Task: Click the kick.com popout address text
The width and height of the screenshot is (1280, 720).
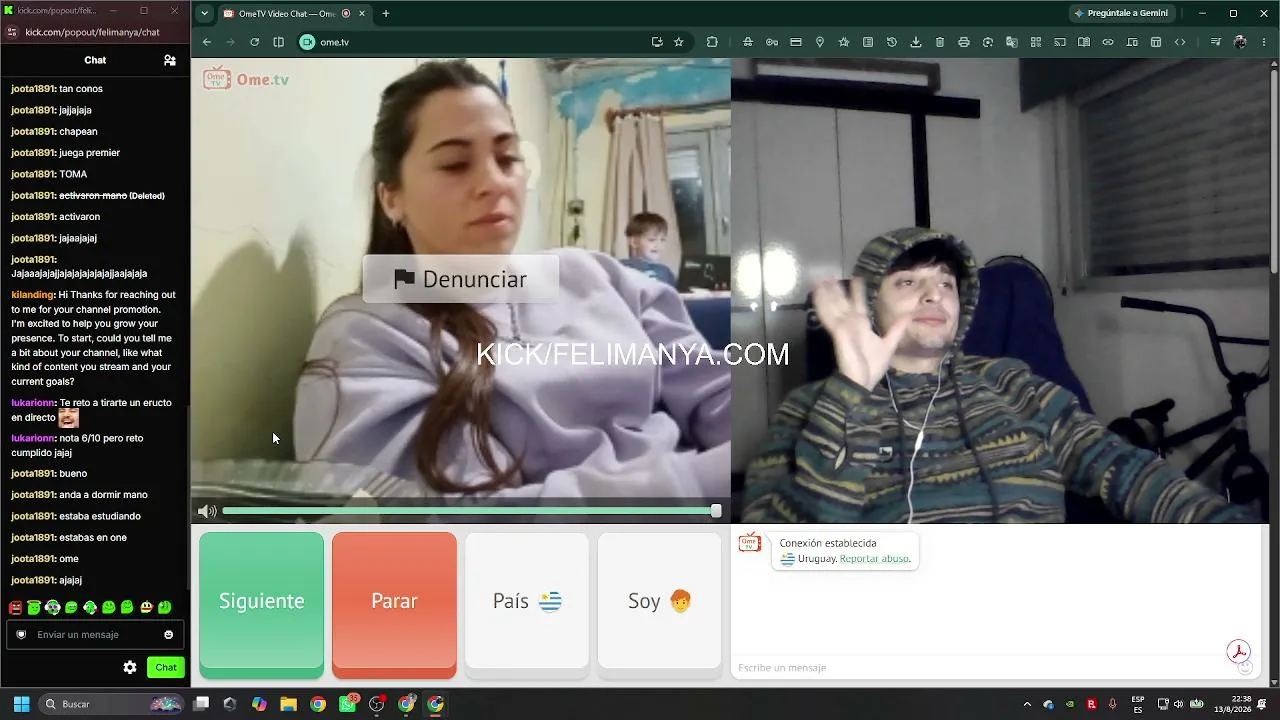Action: pyautogui.click(x=92, y=32)
